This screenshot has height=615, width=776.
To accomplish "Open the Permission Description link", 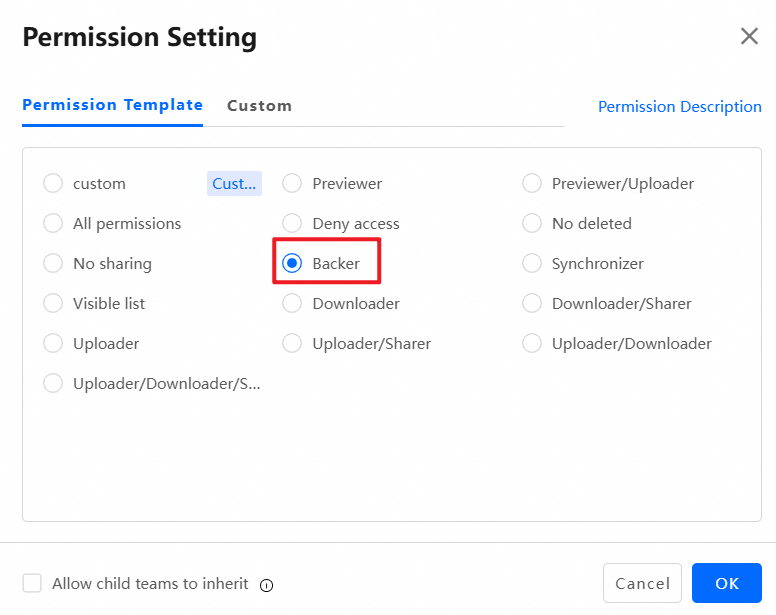I will click(x=679, y=106).
